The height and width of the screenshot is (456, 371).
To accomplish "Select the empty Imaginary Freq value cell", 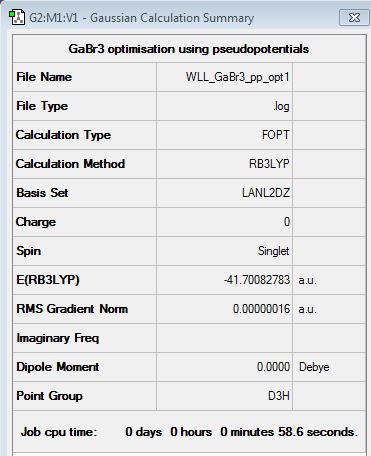I will tap(224, 338).
